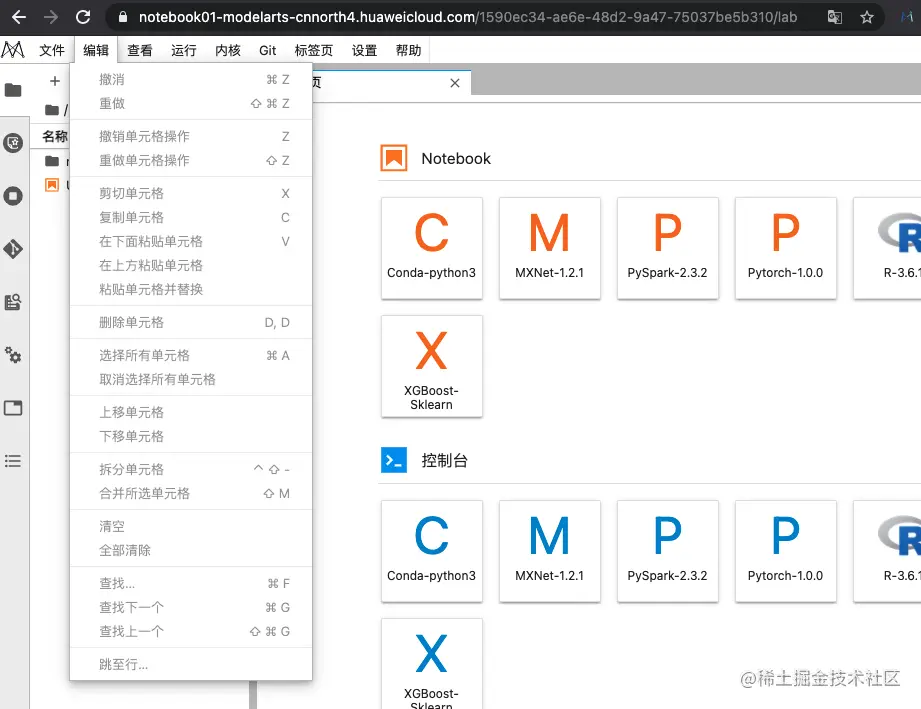Choose 合并所选单元格 menu entry
This screenshot has width=921, height=709.
pyautogui.click(x=191, y=493)
